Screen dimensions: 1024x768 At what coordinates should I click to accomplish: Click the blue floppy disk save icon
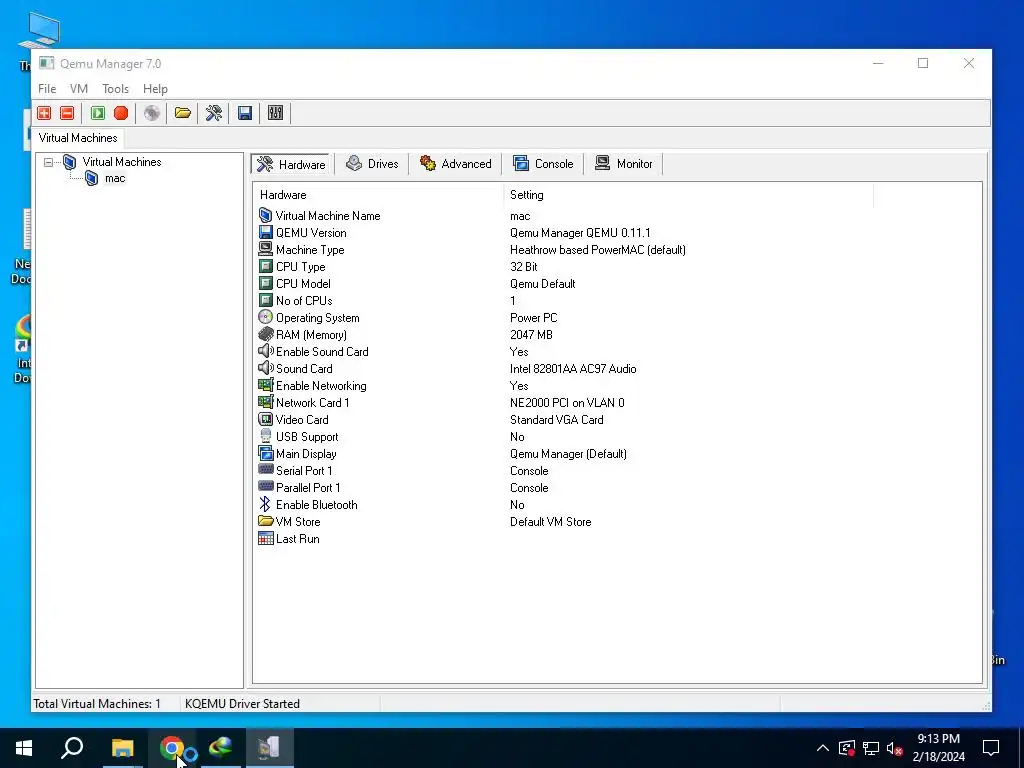(245, 113)
